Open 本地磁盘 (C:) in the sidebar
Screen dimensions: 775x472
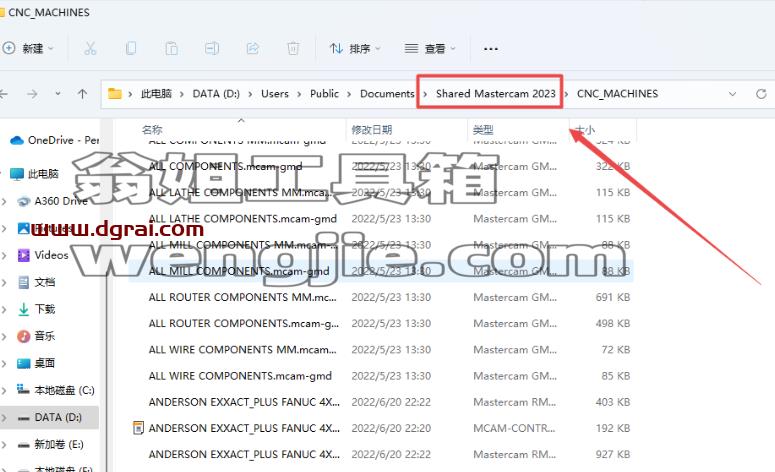(x=55, y=390)
